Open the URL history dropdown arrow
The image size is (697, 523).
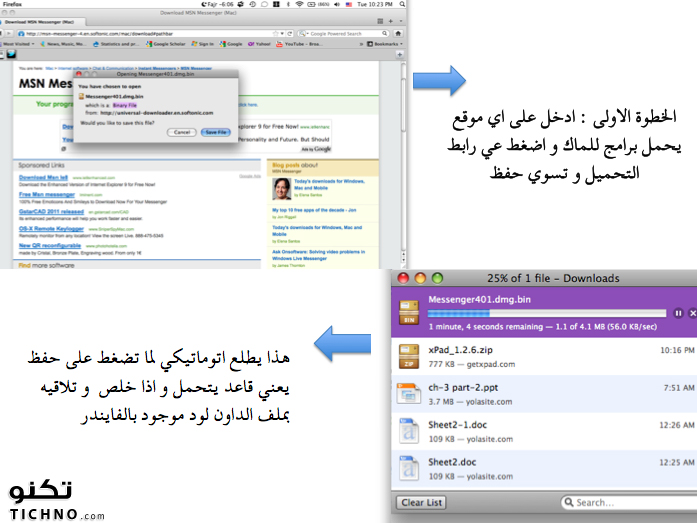click(x=282, y=33)
